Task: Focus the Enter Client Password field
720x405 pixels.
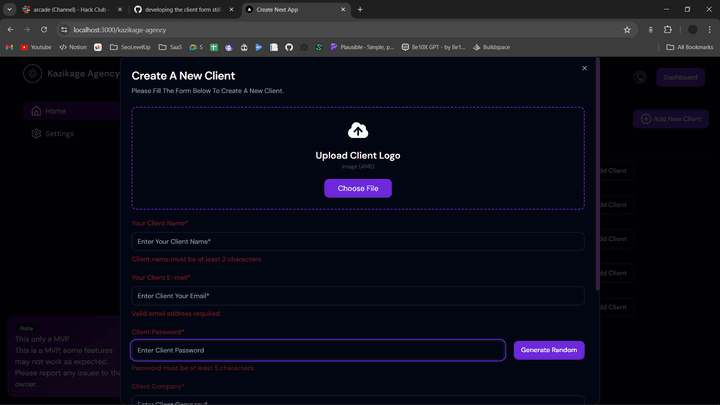Action: point(318,350)
